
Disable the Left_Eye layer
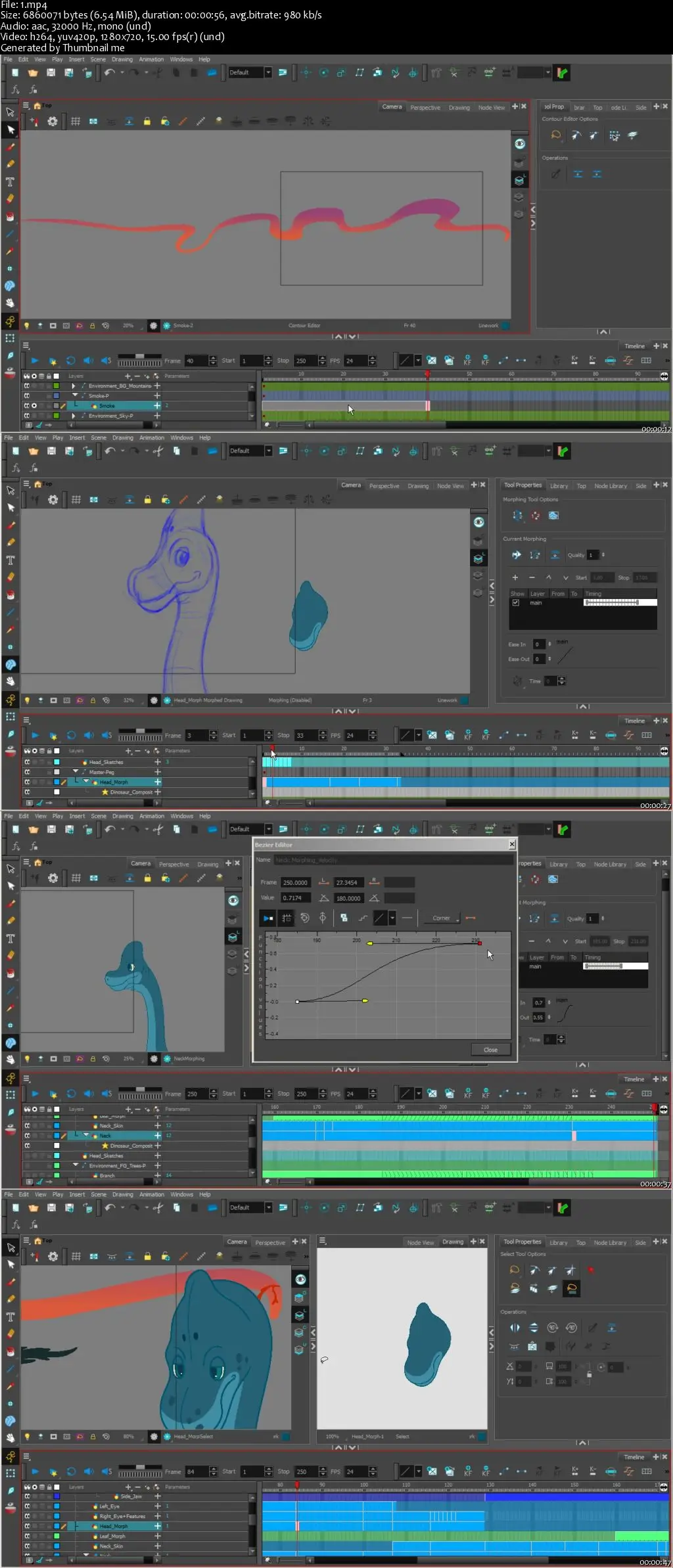27,1506
